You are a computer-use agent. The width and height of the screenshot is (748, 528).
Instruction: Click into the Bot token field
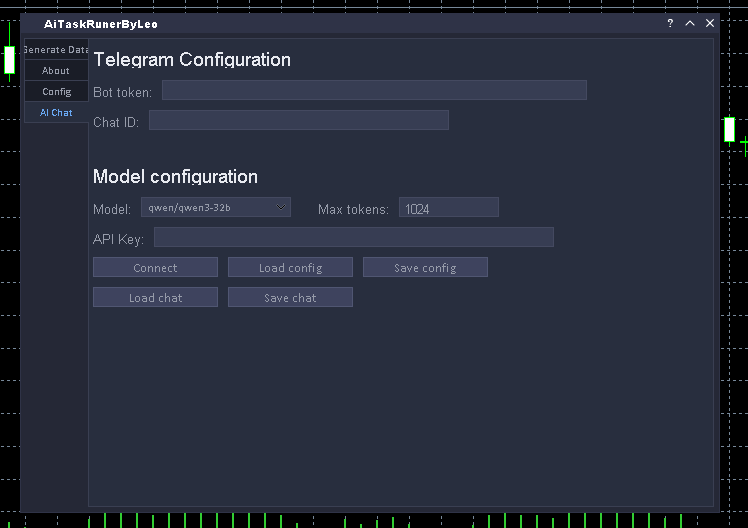click(x=374, y=91)
